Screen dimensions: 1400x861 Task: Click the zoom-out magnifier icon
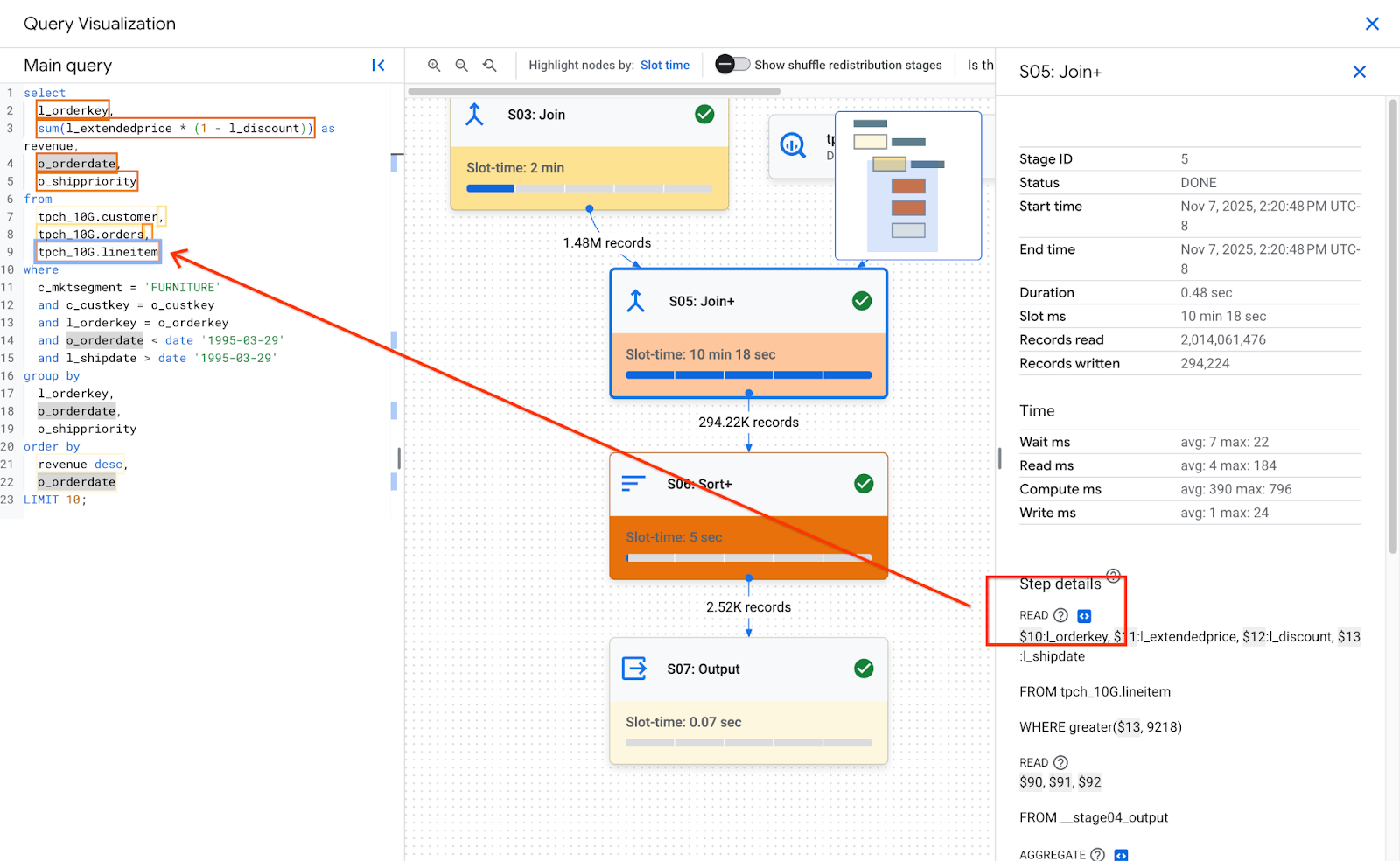pyautogui.click(x=462, y=65)
